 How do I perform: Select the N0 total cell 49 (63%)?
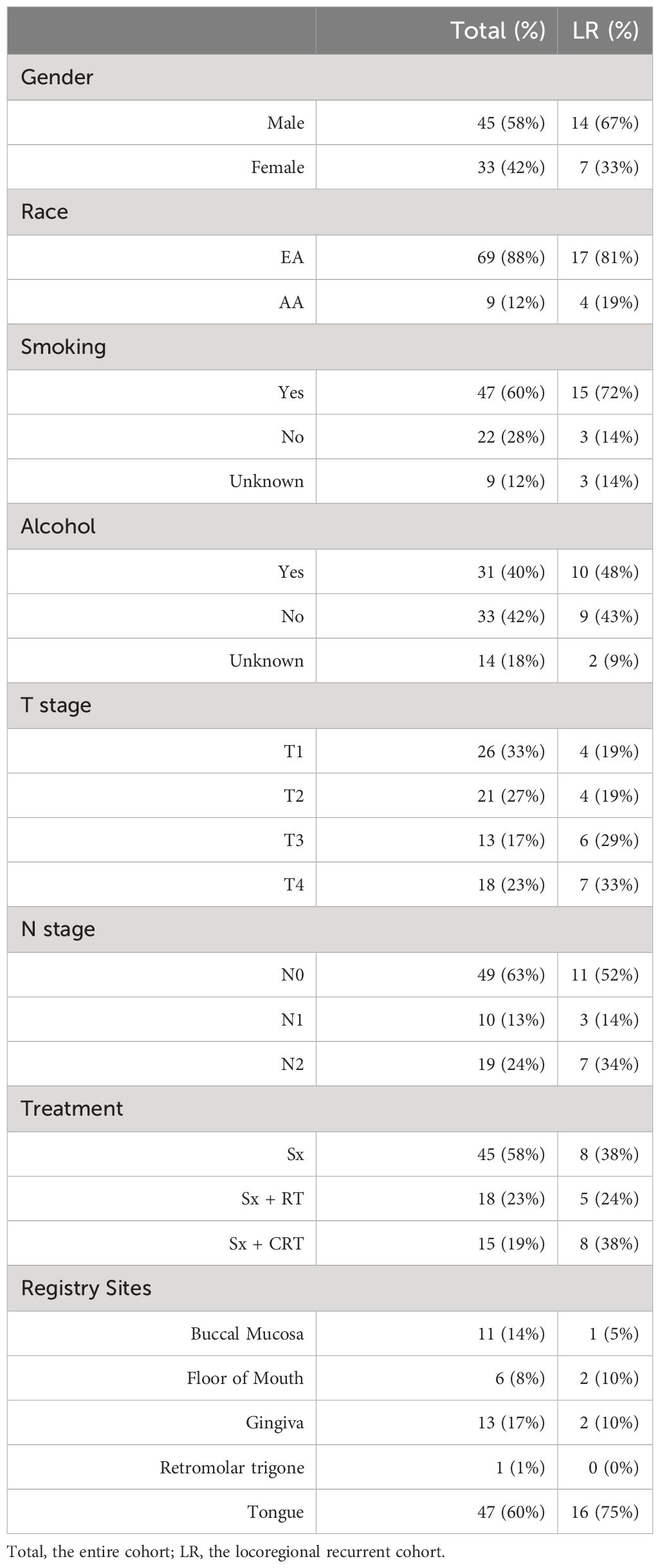coord(511,975)
